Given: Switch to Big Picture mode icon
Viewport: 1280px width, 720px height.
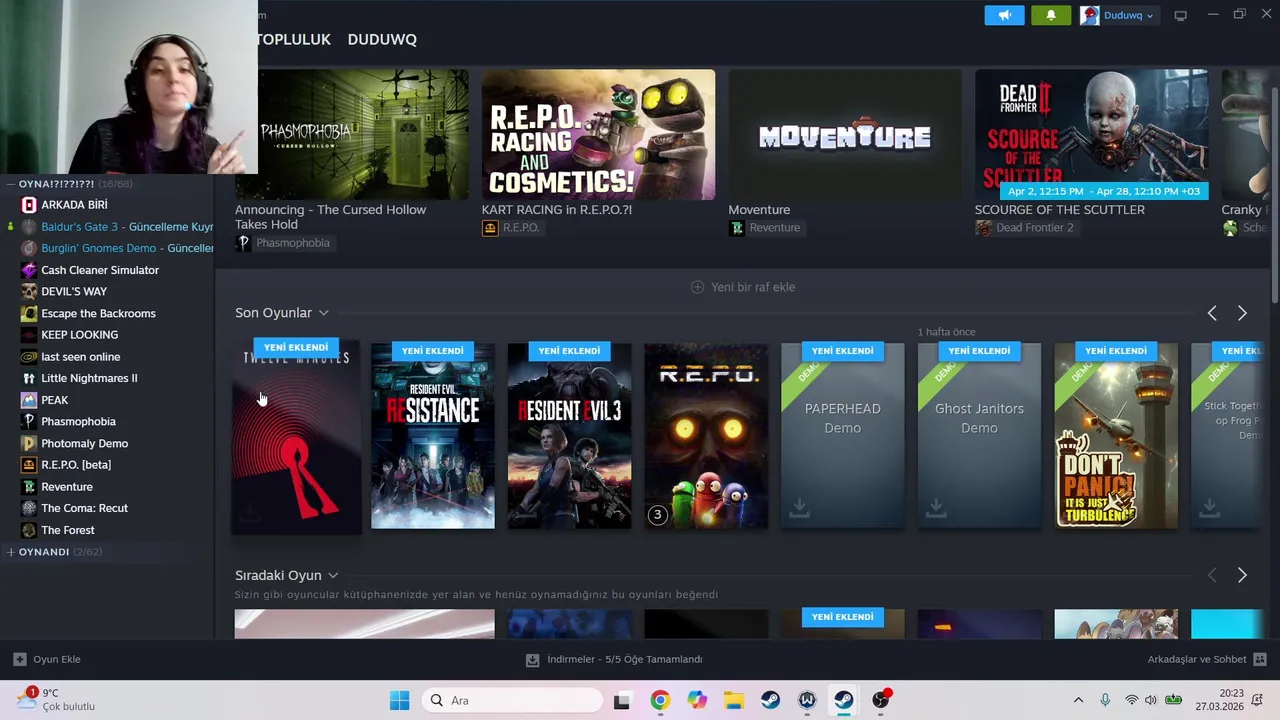Looking at the screenshot, I should coord(1180,15).
